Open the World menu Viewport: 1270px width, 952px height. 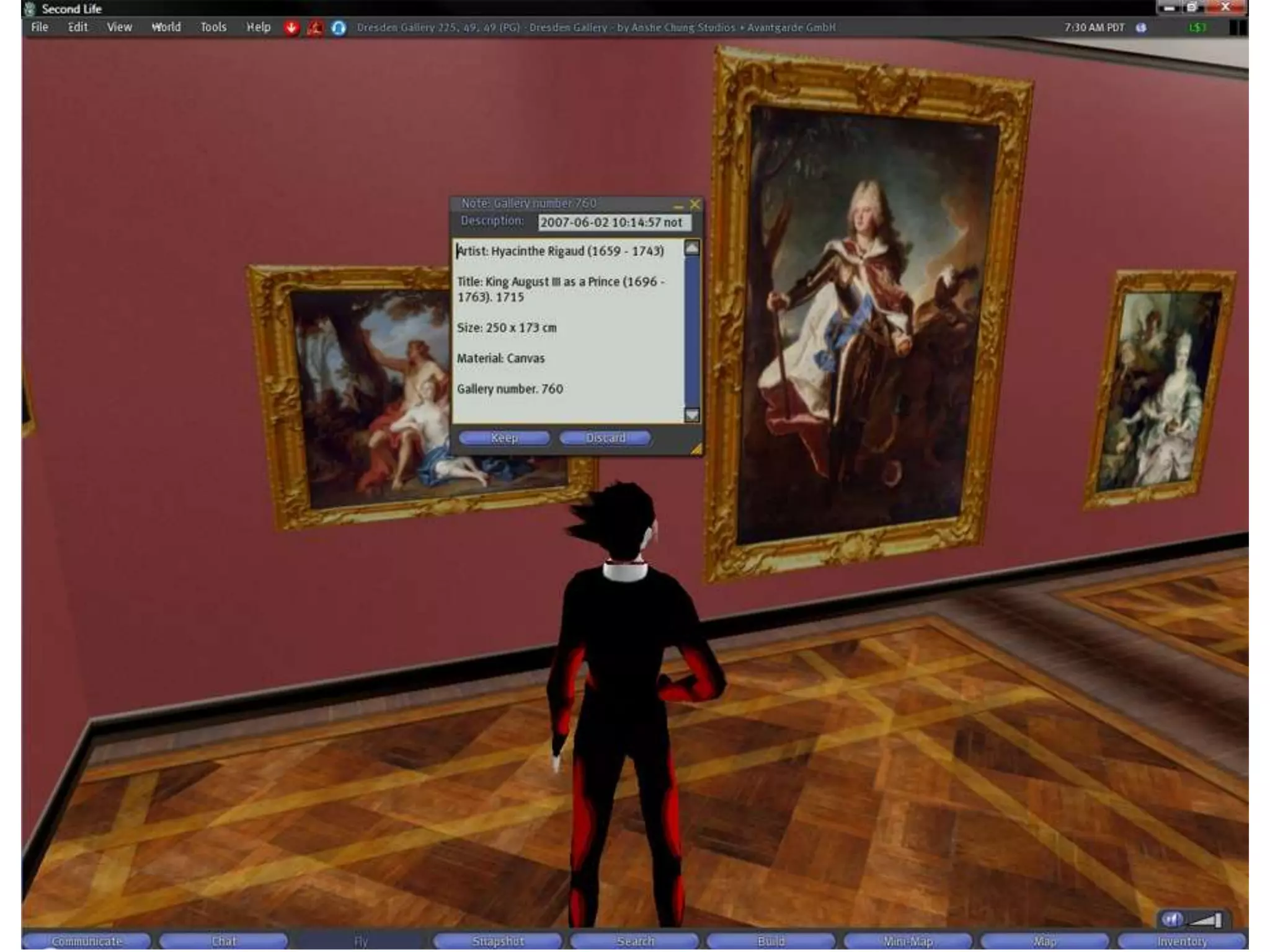point(166,27)
